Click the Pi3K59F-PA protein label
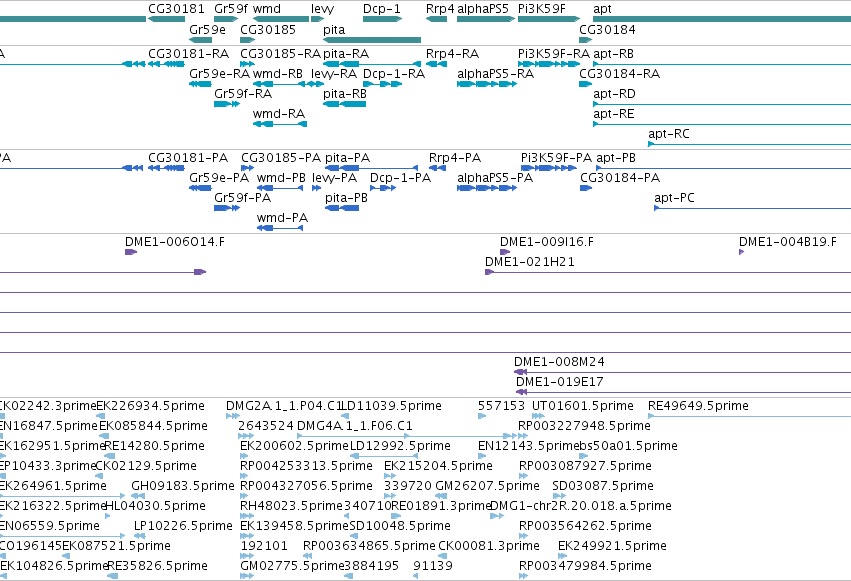This screenshot has width=851, height=581. [556, 158]
